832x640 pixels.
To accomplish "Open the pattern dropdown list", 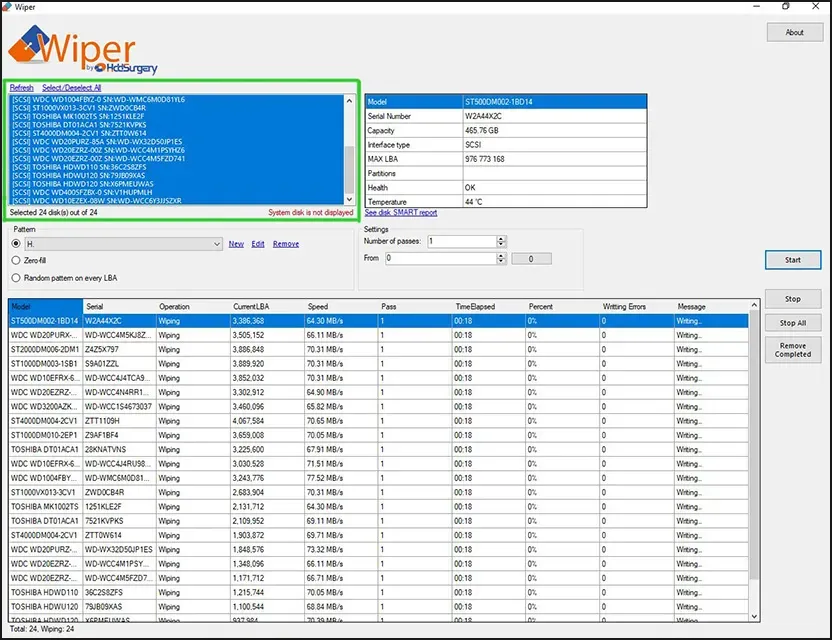I will [216, 244].
